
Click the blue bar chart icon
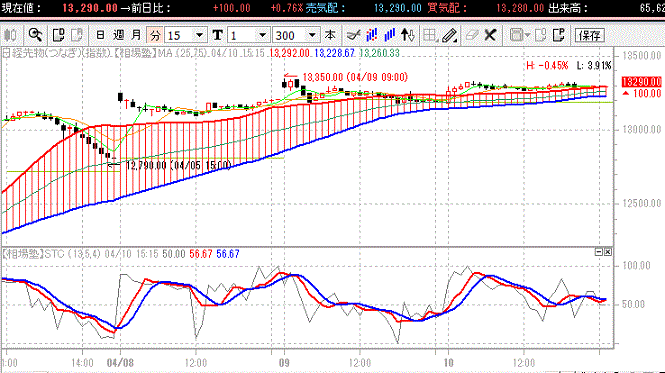point(390,35)
